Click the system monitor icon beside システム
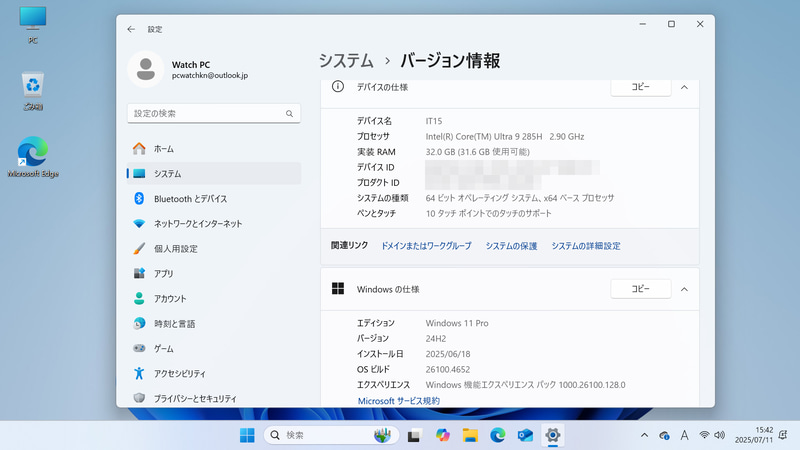The height and width of the screenshot is (450, 800). [x=139, y=173]
